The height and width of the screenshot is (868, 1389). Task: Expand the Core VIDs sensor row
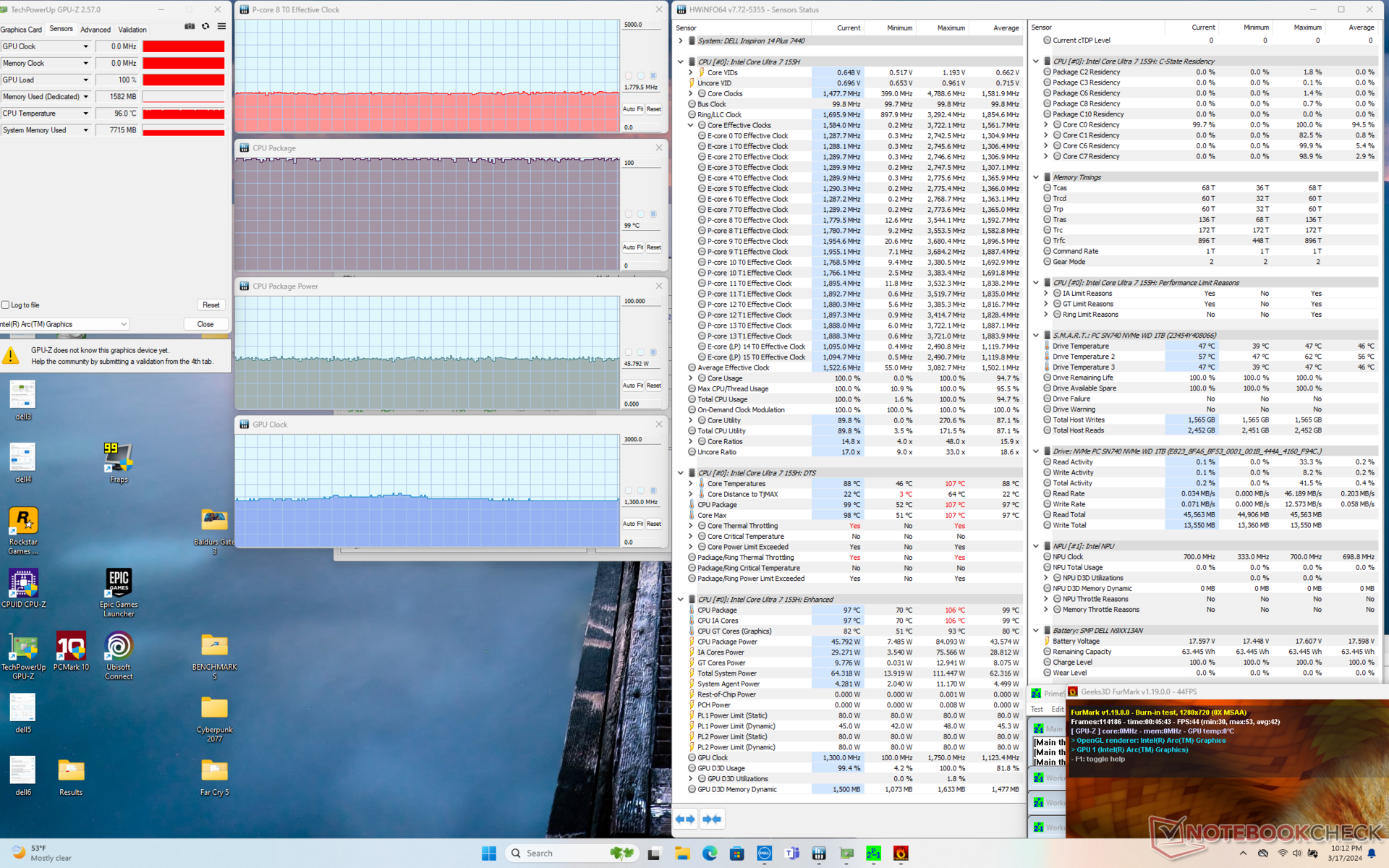[x=691, y=72]
